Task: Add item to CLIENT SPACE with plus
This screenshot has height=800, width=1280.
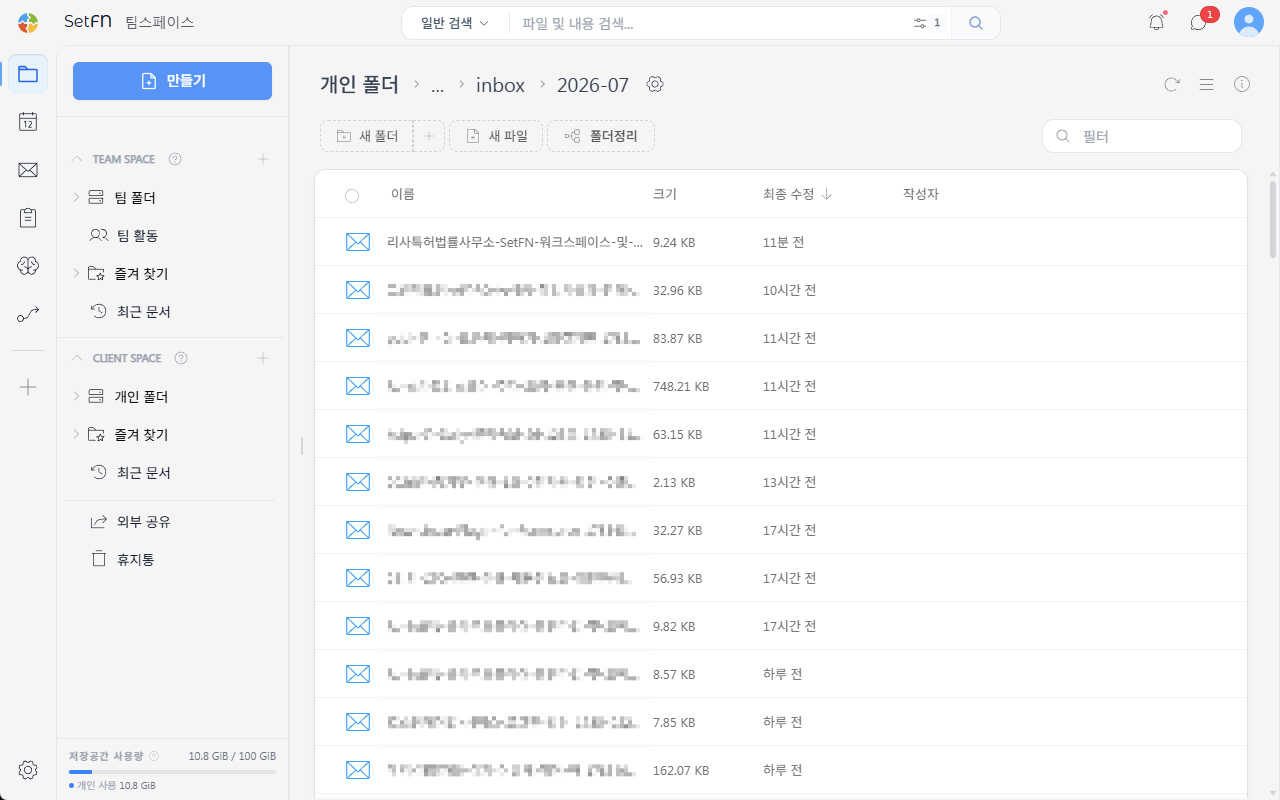Action: pos(263,358)
